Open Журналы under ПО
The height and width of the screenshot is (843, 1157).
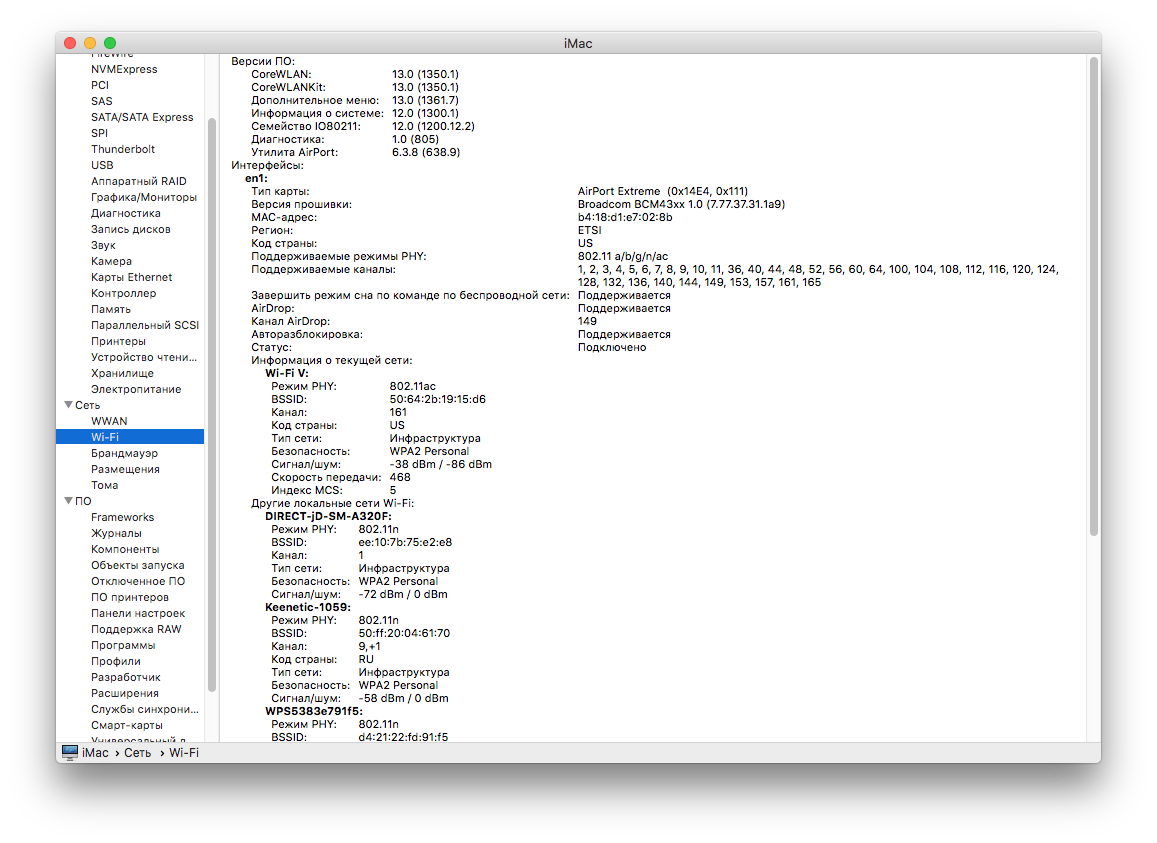coord(116,533)
